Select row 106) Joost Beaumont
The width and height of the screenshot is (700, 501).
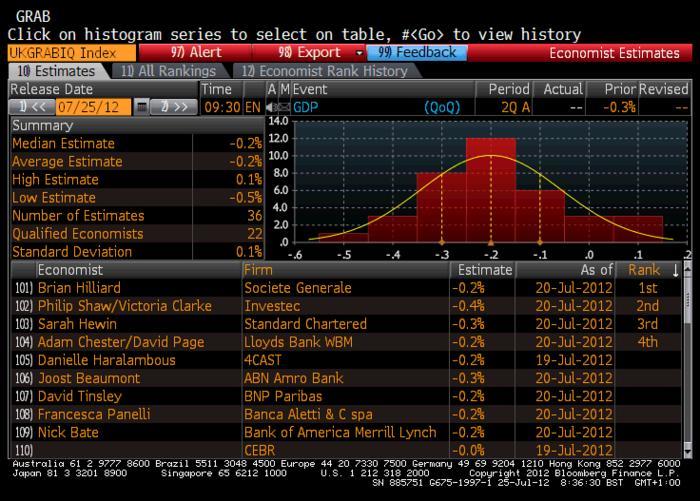(346, 378)
